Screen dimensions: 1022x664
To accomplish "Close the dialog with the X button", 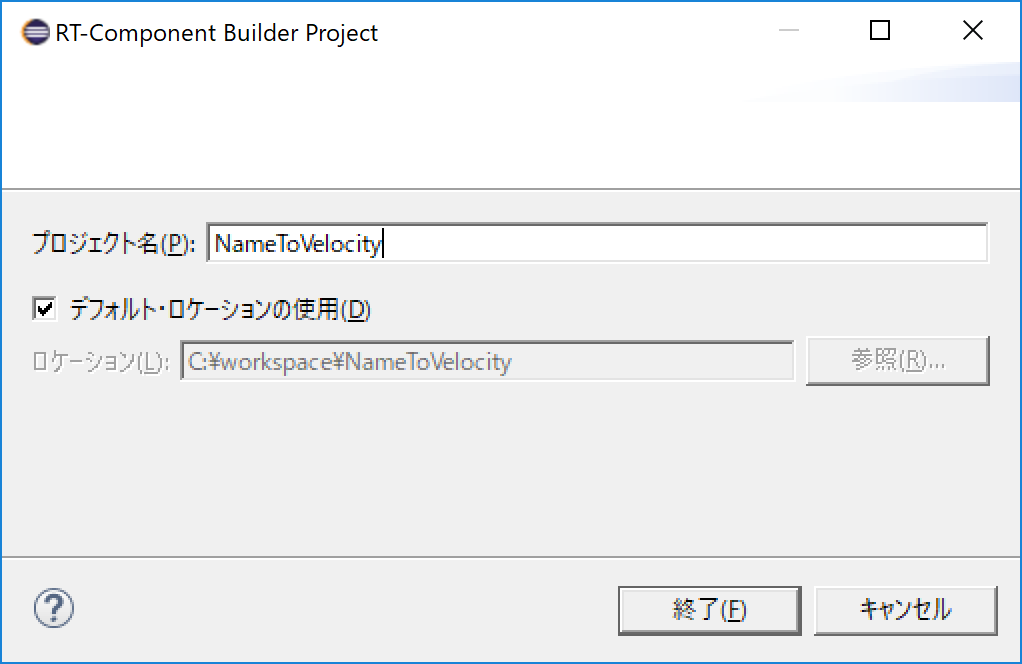I will tap(972, 30).
